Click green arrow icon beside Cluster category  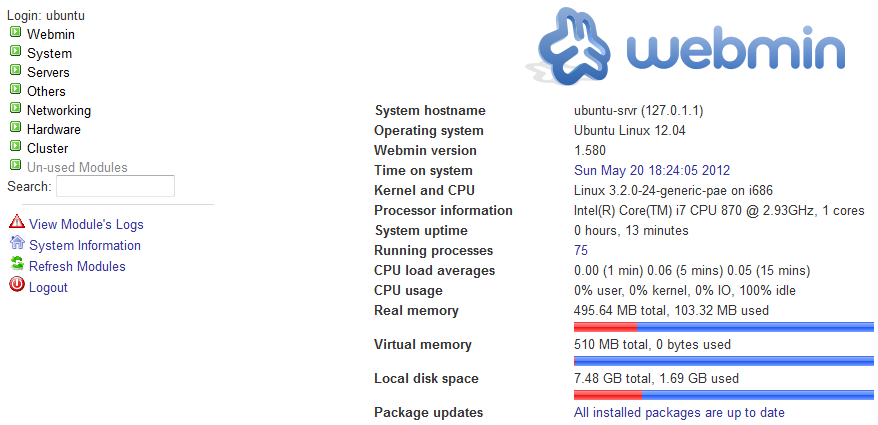pyautogui.click(x=15, y=146)
